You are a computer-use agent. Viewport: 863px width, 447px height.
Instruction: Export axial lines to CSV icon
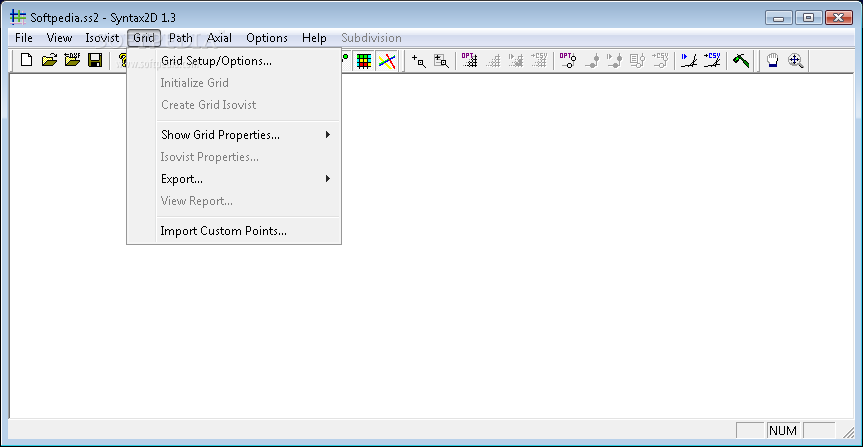tap(712, 61)
